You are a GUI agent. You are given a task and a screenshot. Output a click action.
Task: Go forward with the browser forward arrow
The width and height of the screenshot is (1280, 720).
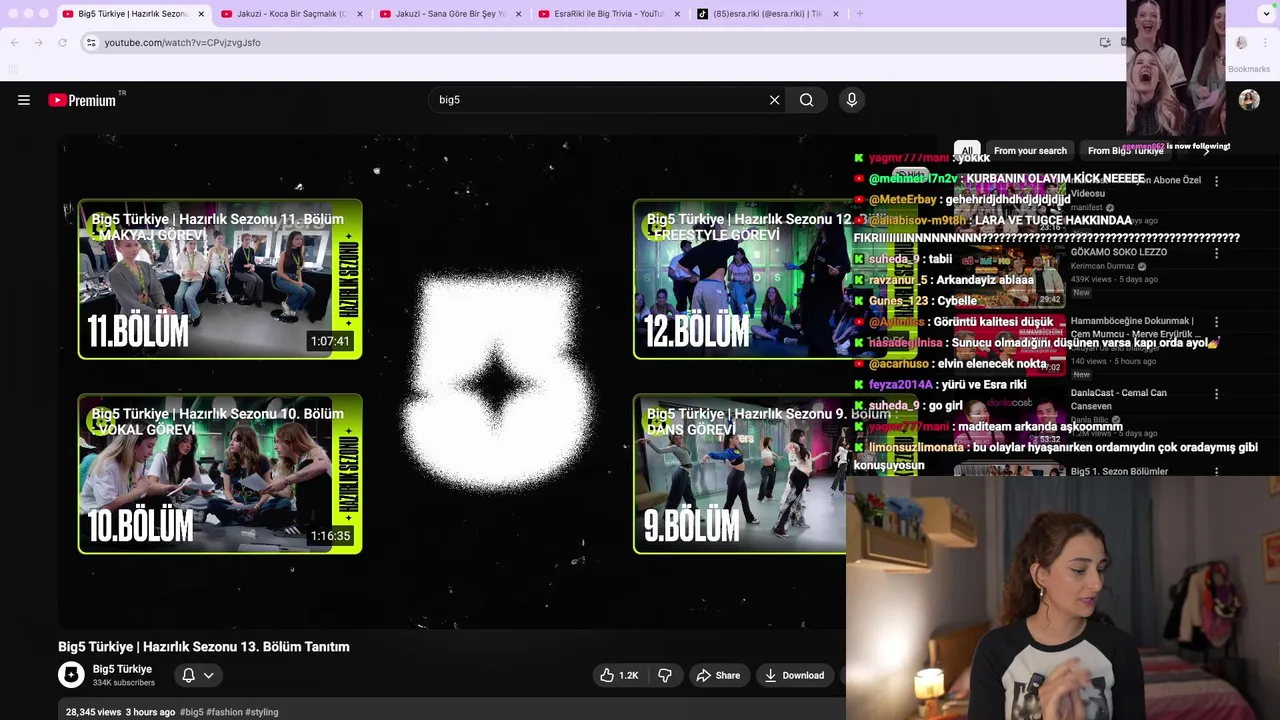pos(39,42)
